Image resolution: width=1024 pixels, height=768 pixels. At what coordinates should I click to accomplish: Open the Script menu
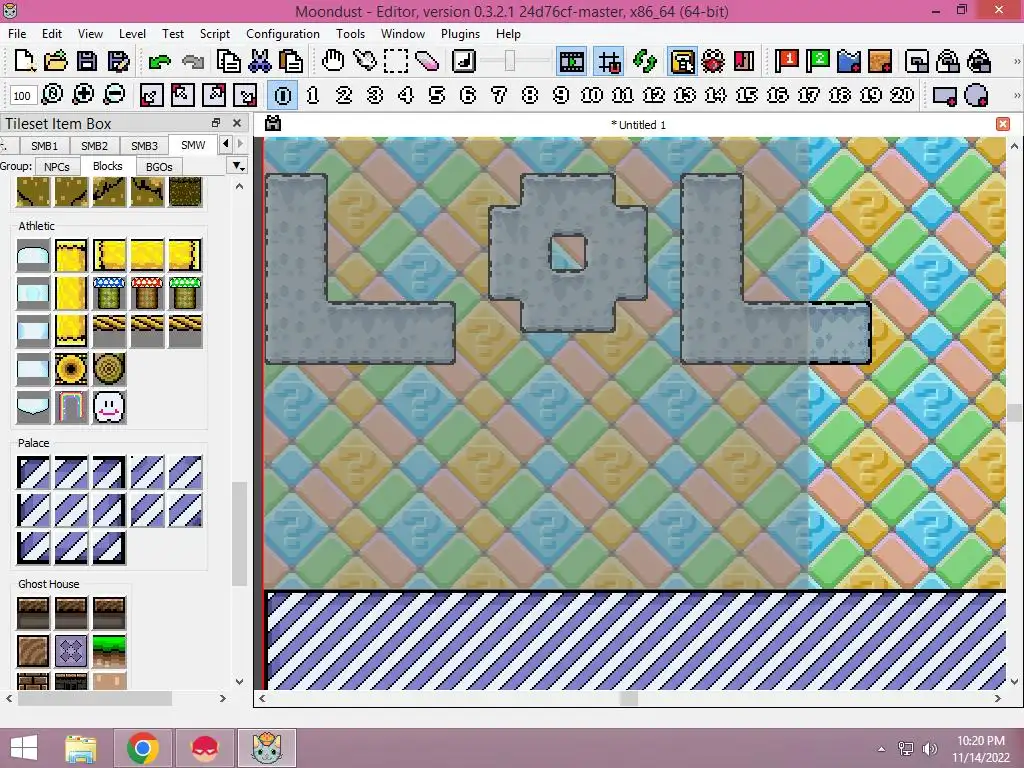coord(214,33)
